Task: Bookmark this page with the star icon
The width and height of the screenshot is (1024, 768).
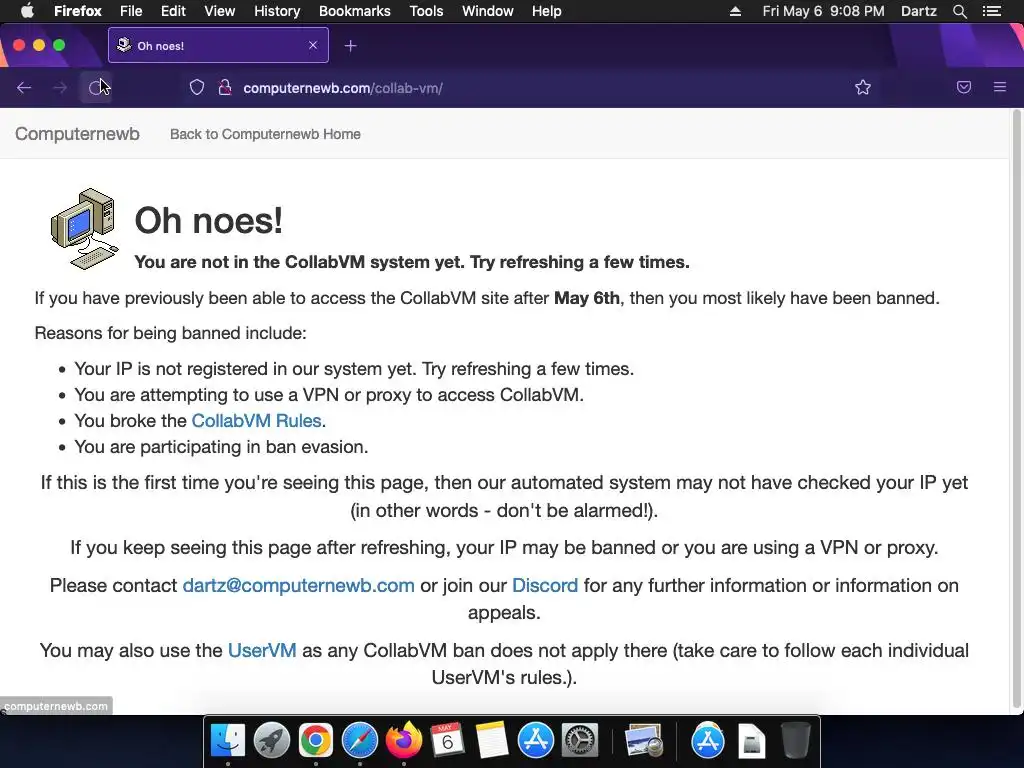Action: (x=863, y=88)
